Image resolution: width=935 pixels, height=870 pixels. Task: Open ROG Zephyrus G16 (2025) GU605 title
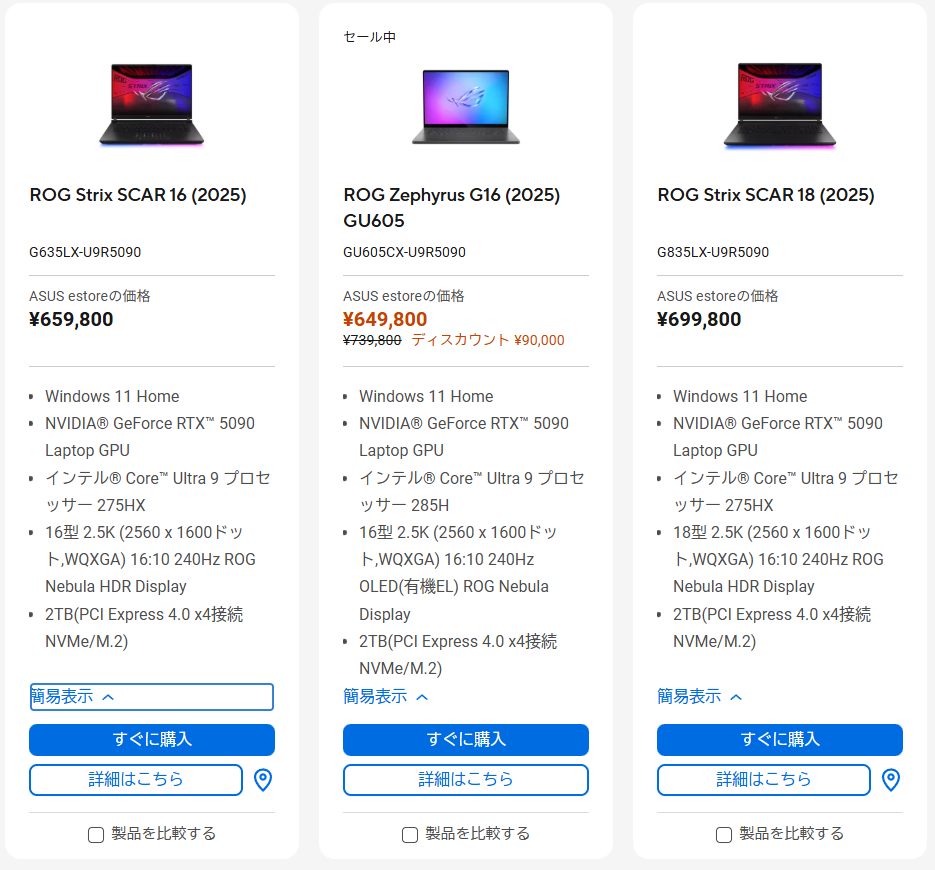click(x=451, y=208)
